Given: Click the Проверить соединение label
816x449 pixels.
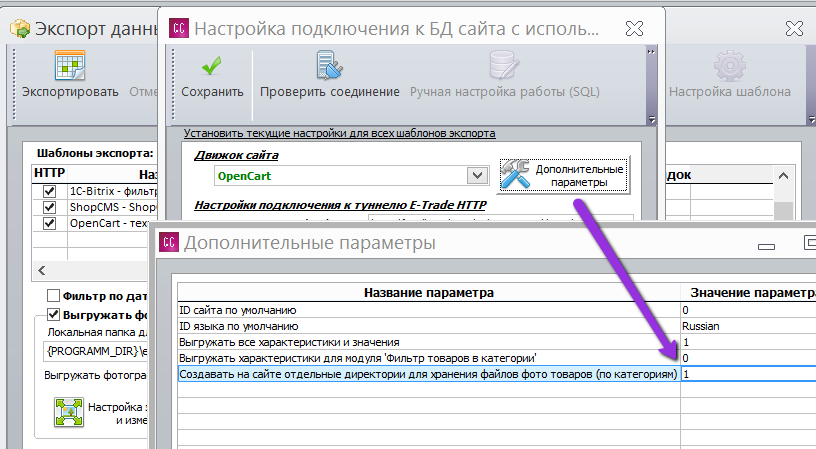Looking at the screenshot, I should coord(330,92).
